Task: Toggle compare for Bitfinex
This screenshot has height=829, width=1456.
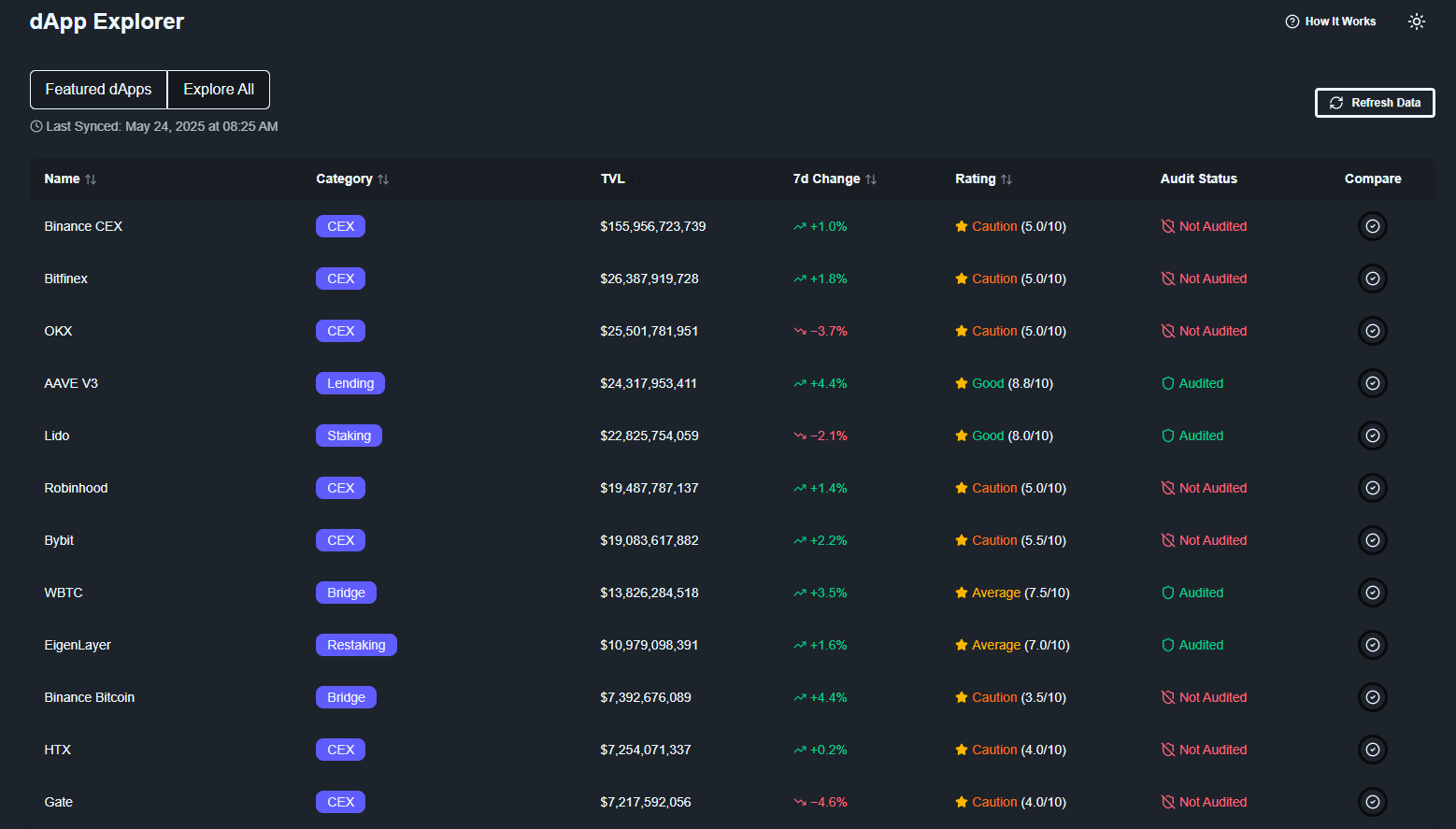Action: pos(1373,279)
